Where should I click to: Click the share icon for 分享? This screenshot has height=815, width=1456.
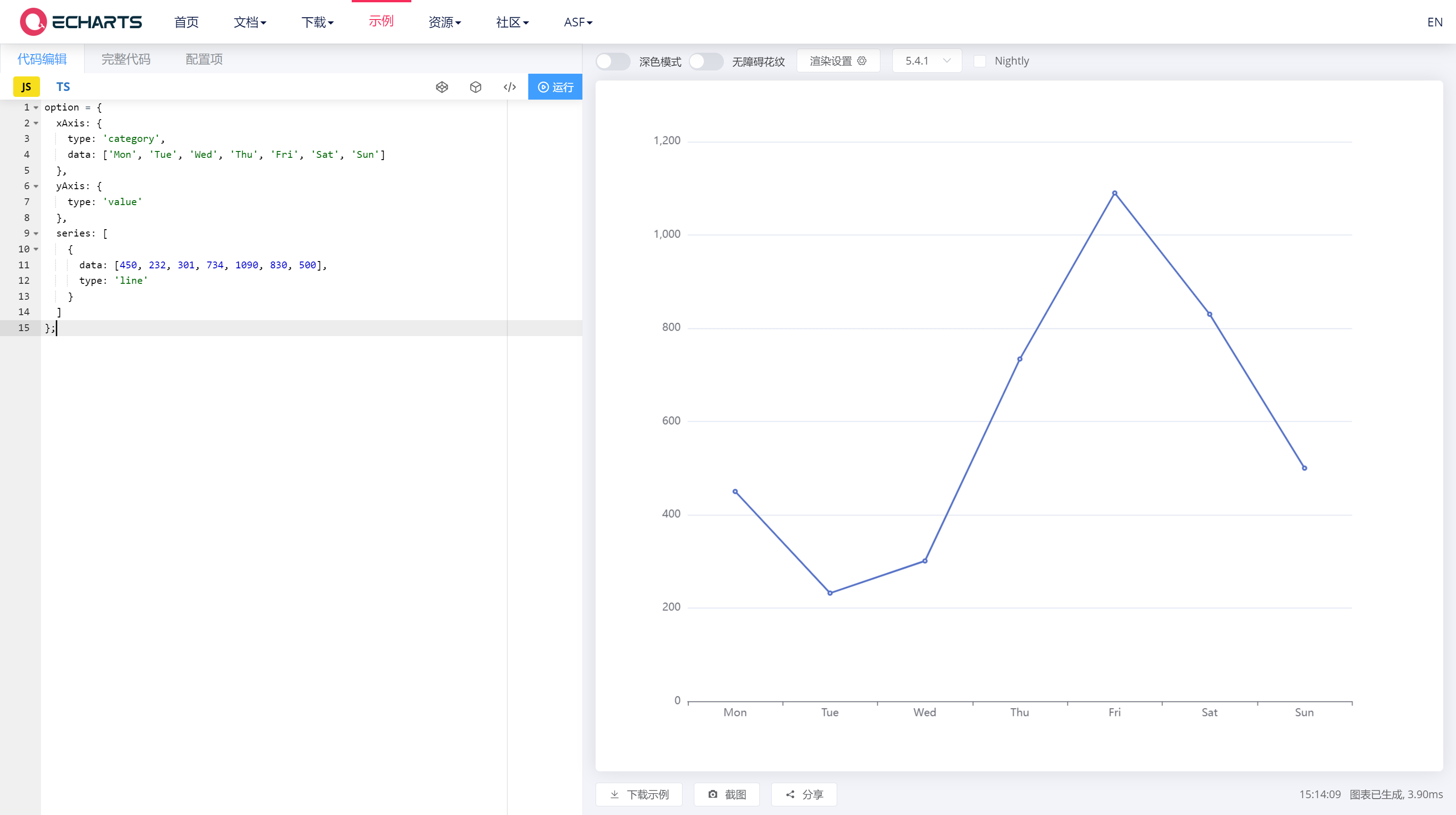pyautogui.click(x=790, y=794)
